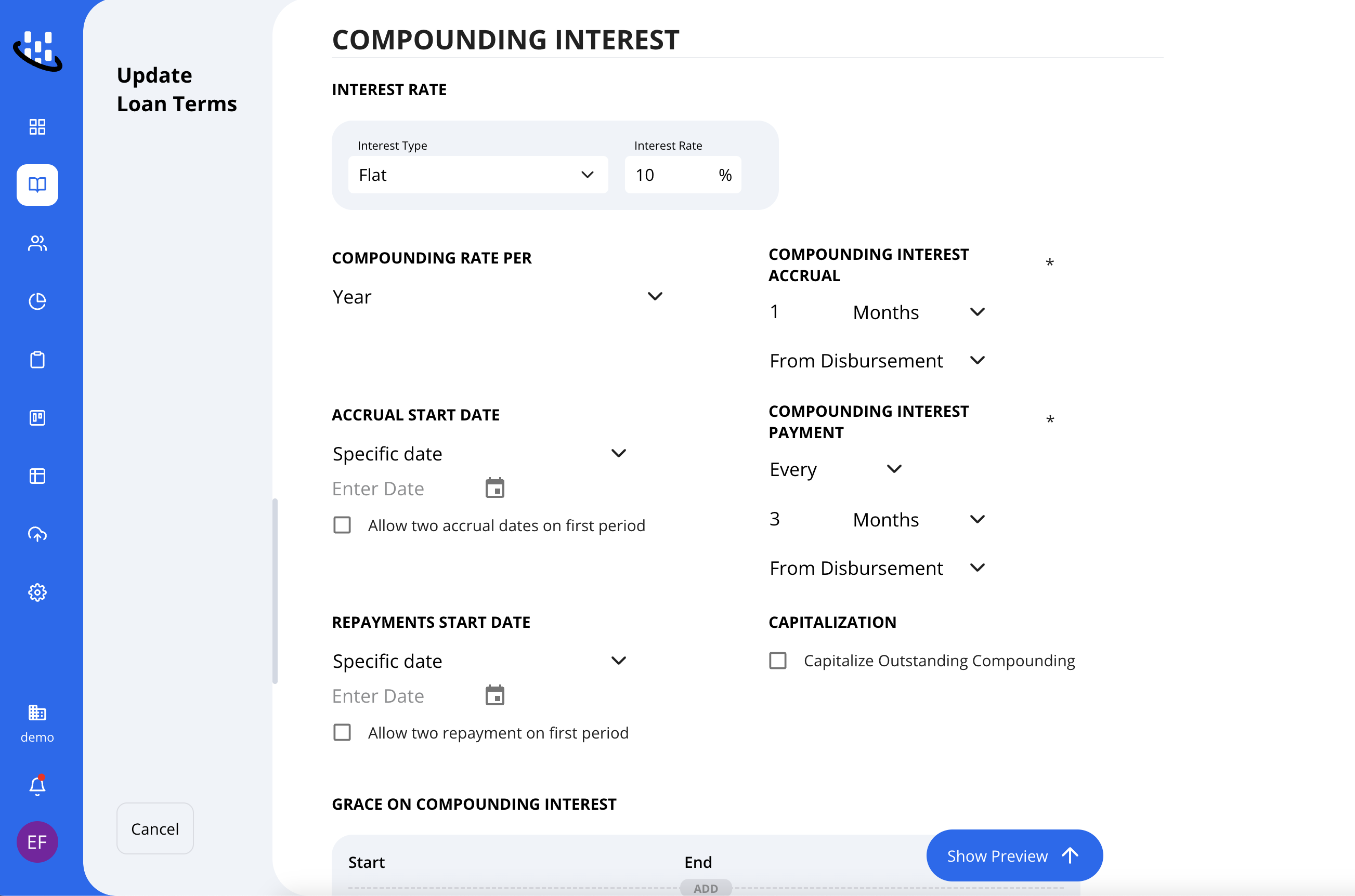Click the cloud upload icon
Viewport: 1355px width, 896px height.
coord(36,535)
